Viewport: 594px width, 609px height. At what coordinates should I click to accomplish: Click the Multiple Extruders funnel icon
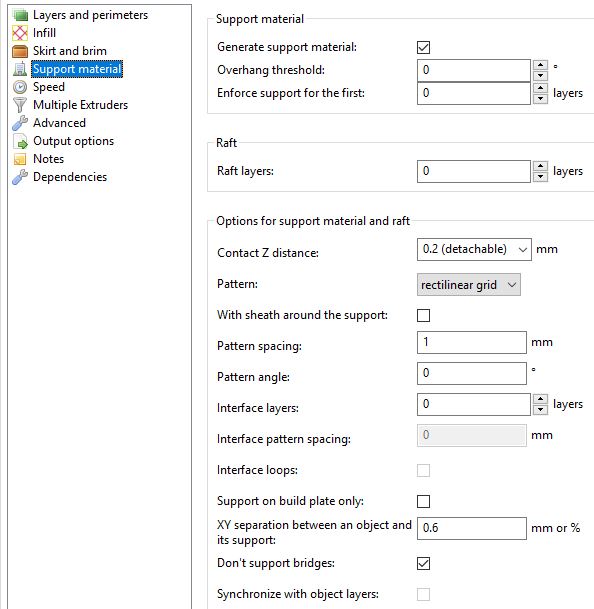click(x=20, y=105)
